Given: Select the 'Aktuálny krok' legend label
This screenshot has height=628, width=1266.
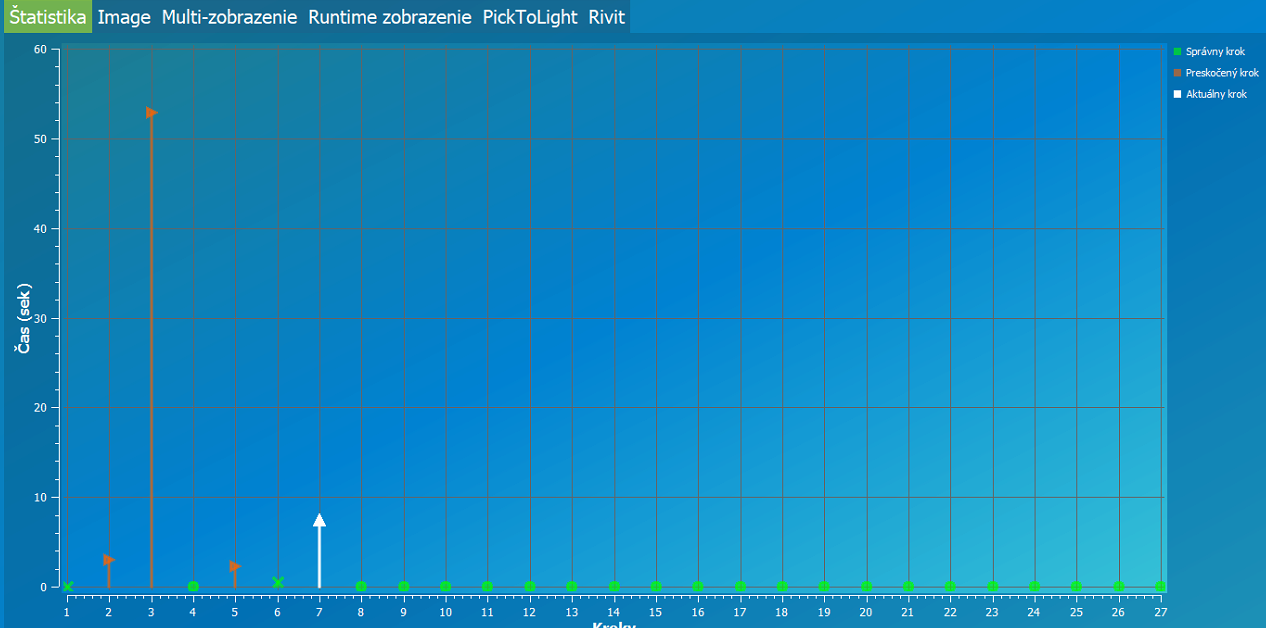Looking at the screenshot, I should click(1216, 95).
